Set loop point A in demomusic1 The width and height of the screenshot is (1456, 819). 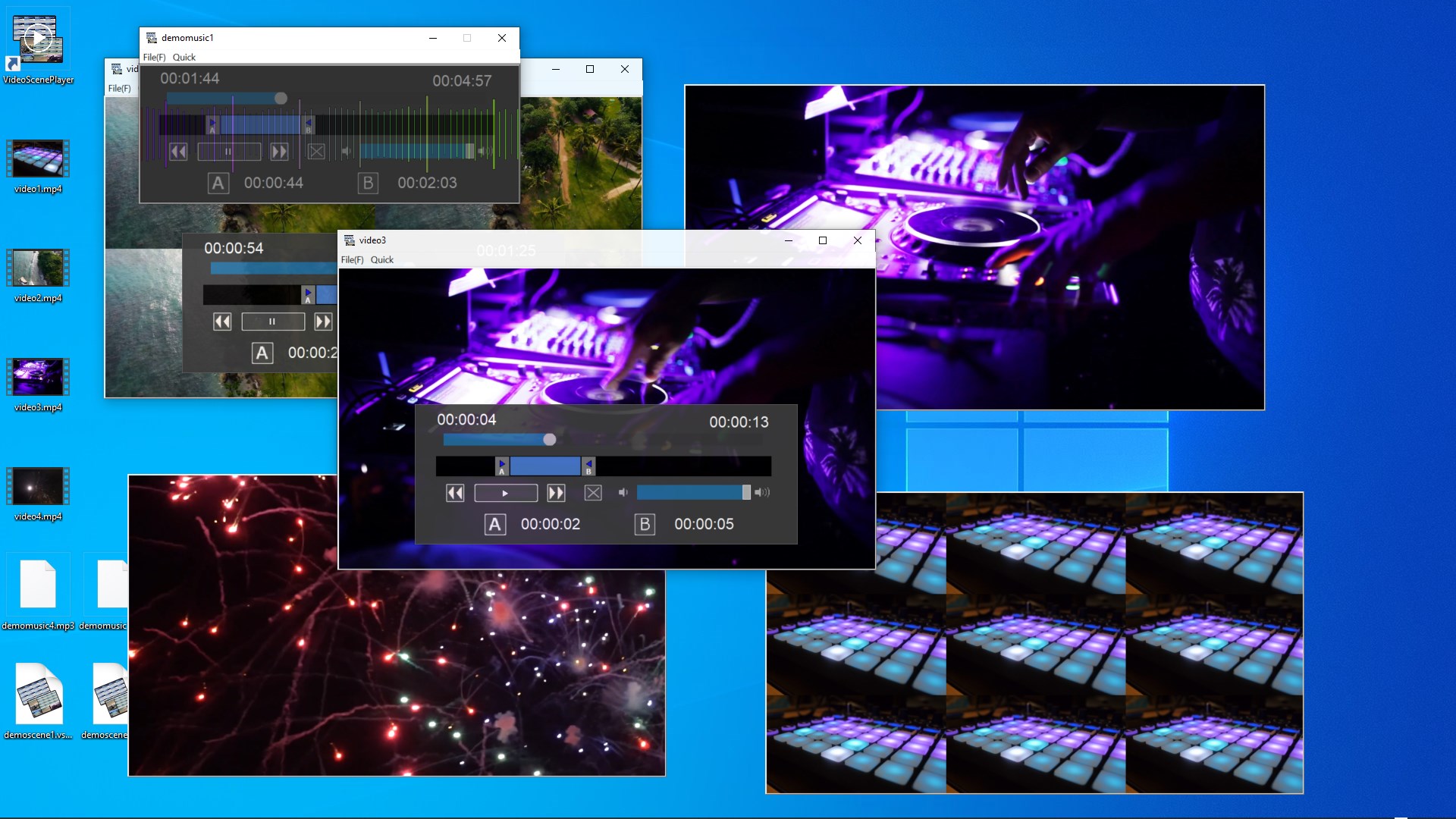218,183
